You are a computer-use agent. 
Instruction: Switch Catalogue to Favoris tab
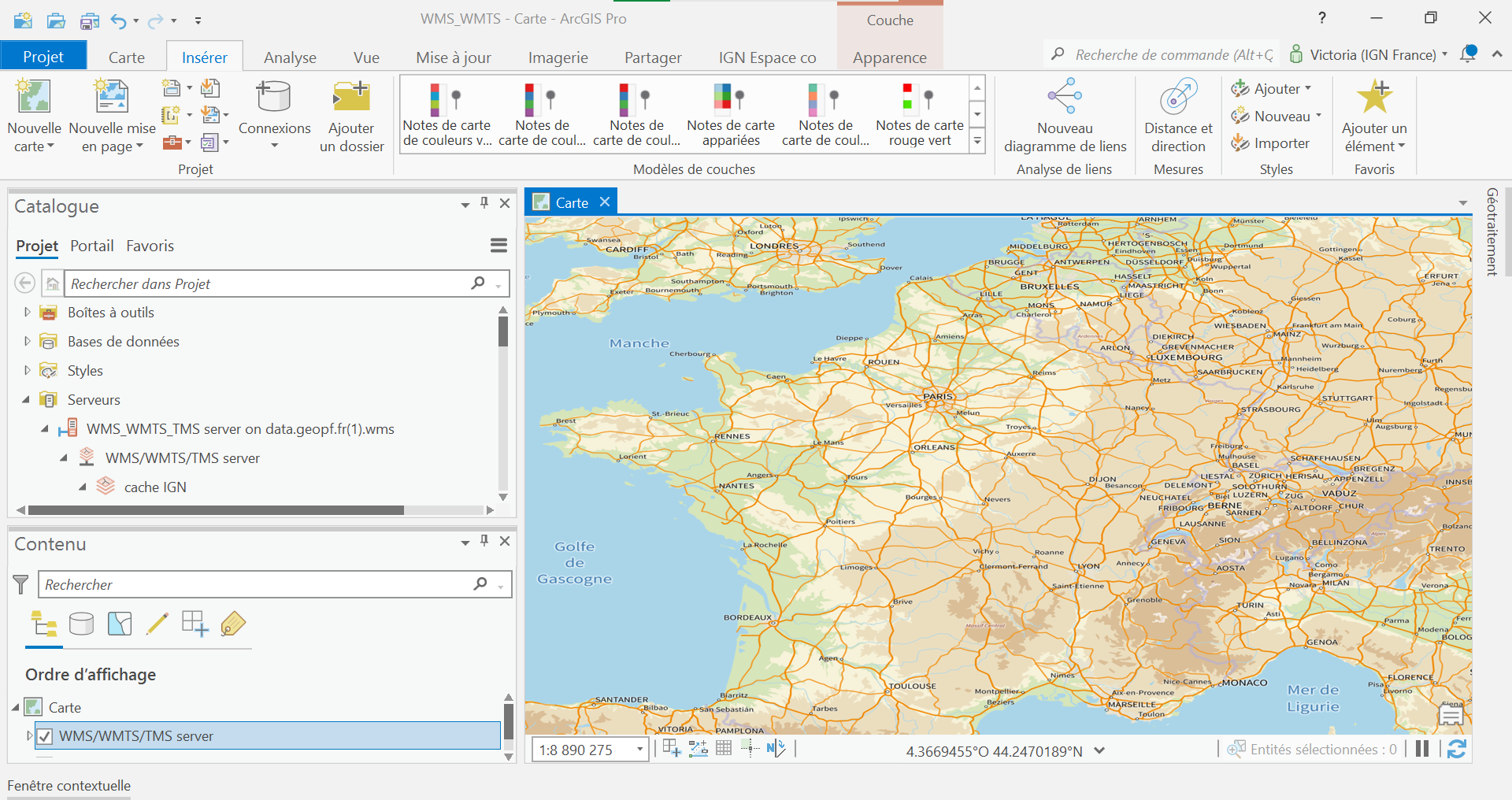point(150,246)
